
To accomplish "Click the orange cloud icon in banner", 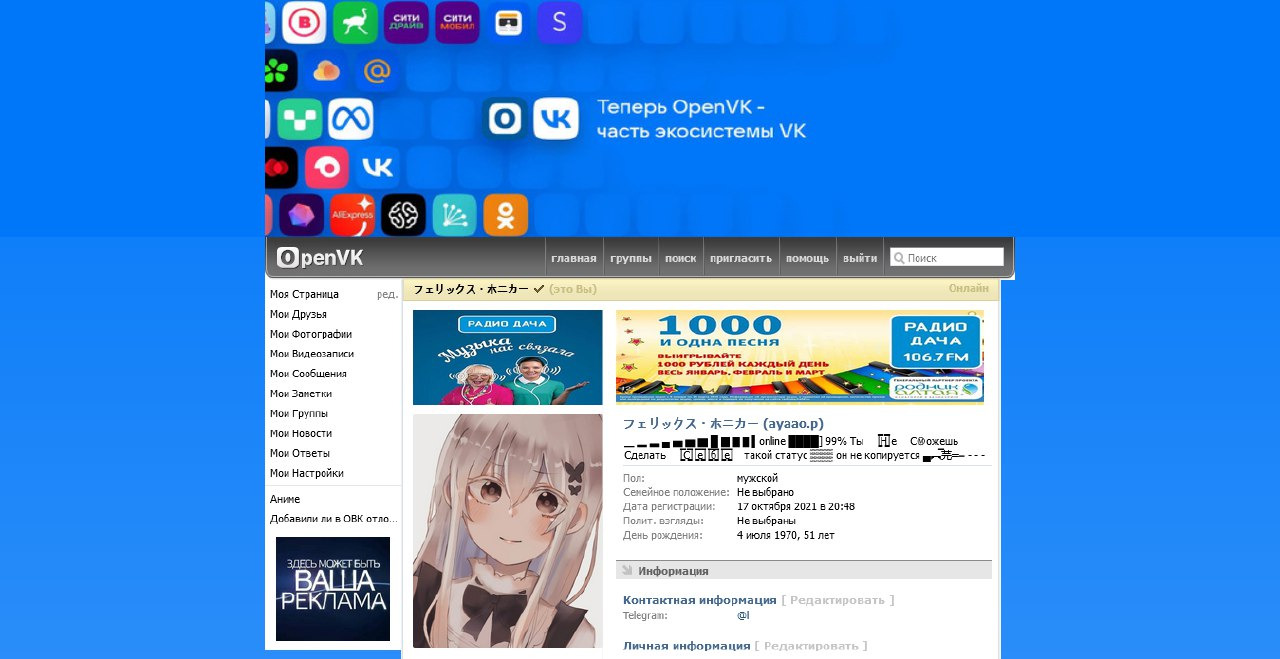I will coord(327,71).
